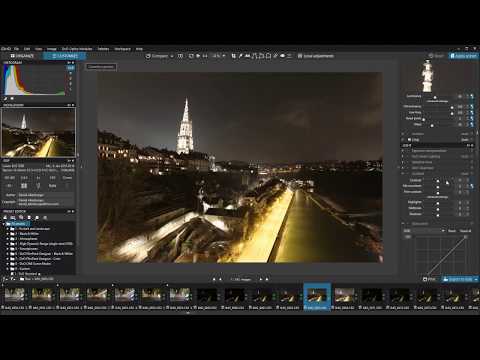The image size is (480, 360).
Task: Open the Compare mode dropdown arrow
Action: (172, 56)
